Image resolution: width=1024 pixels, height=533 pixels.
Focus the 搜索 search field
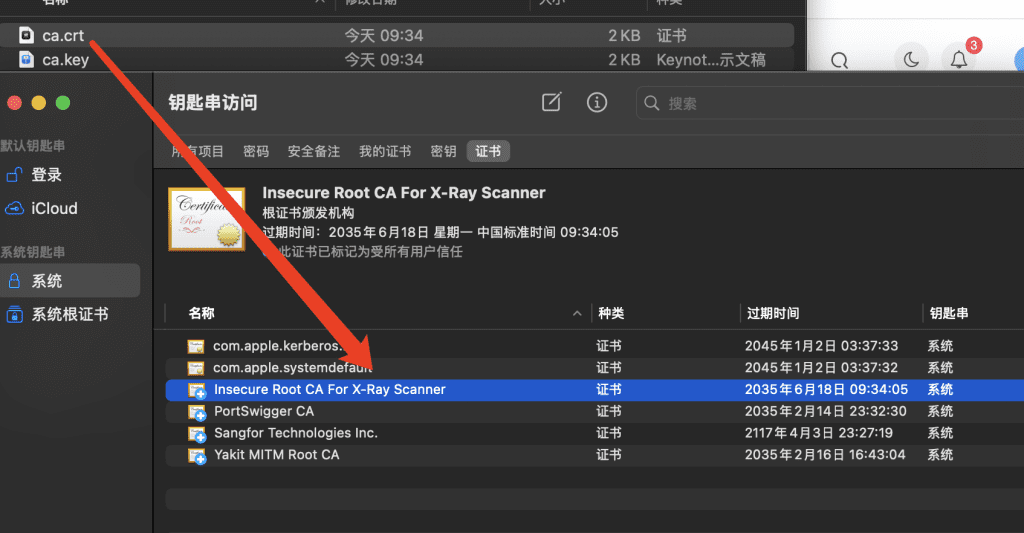point(829,103)
